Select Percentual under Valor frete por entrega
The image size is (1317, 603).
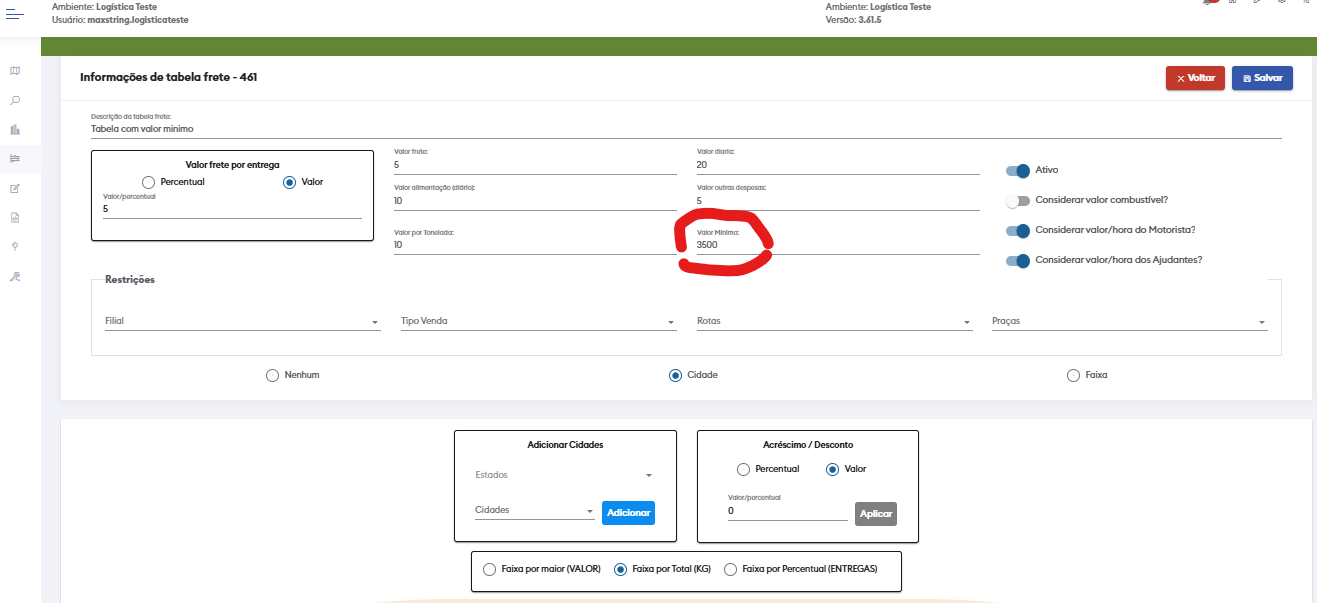(x=149, y=182)
